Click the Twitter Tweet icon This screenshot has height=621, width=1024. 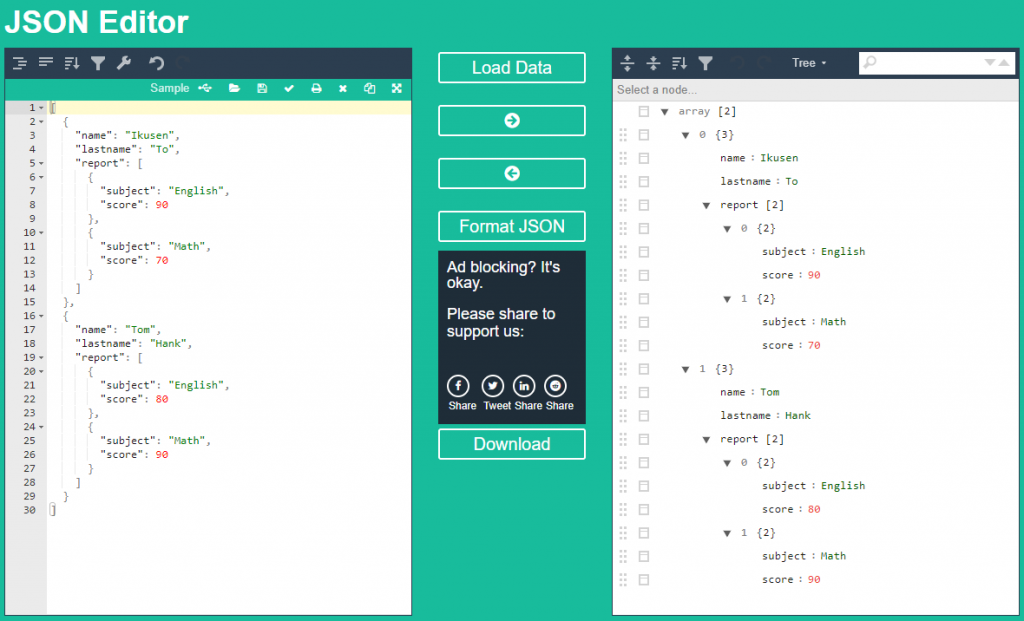493,386
